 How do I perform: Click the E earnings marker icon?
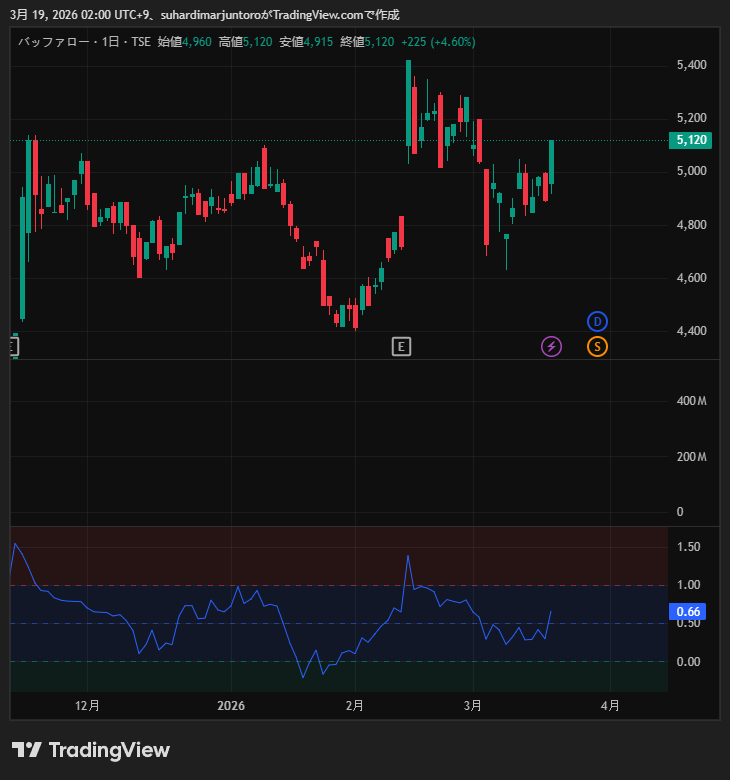(401, 347)
